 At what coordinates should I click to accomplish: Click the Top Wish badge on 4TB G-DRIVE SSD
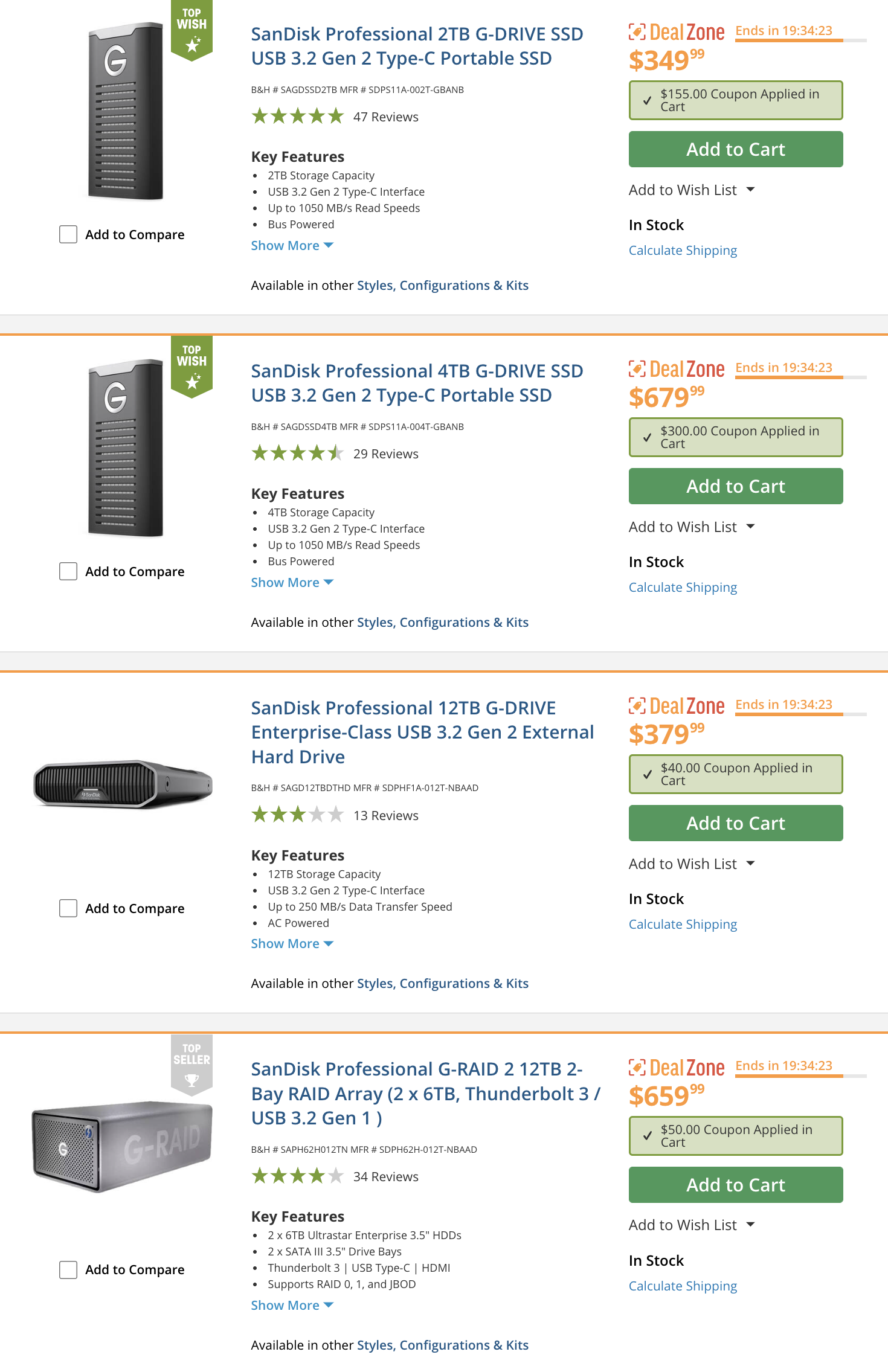pos(191,366)
